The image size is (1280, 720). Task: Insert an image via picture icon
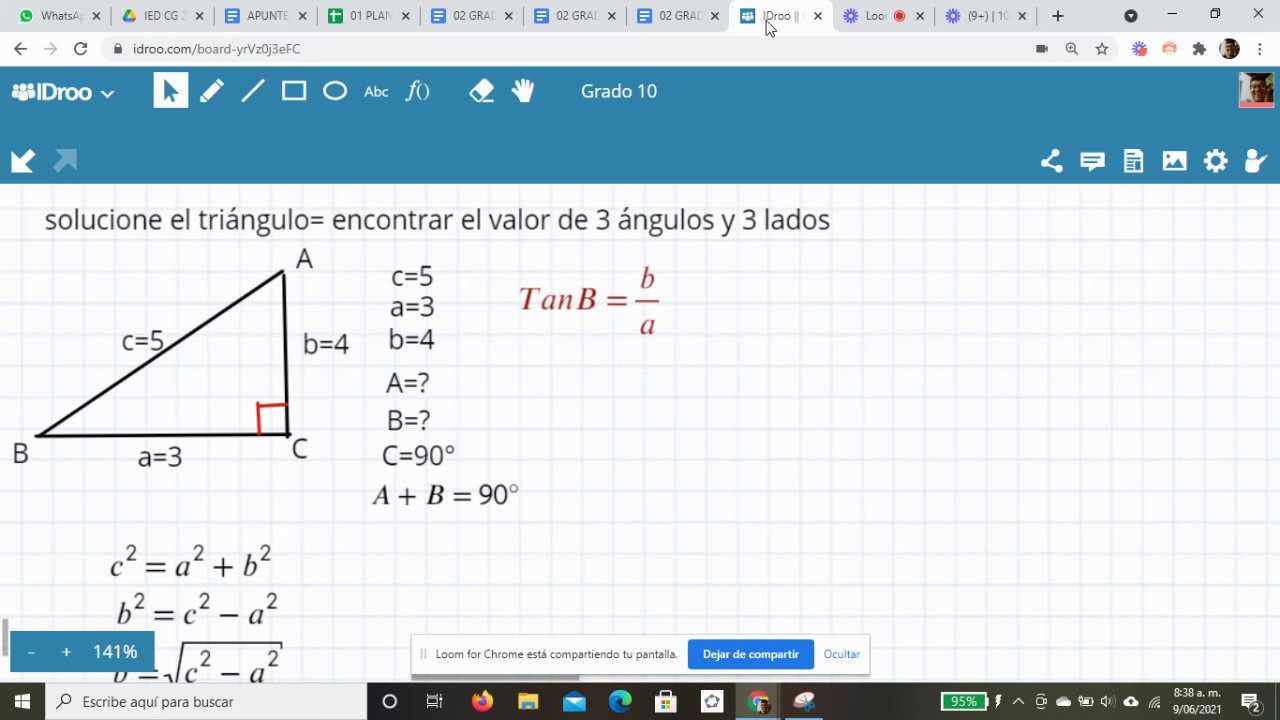[1174, 161]
